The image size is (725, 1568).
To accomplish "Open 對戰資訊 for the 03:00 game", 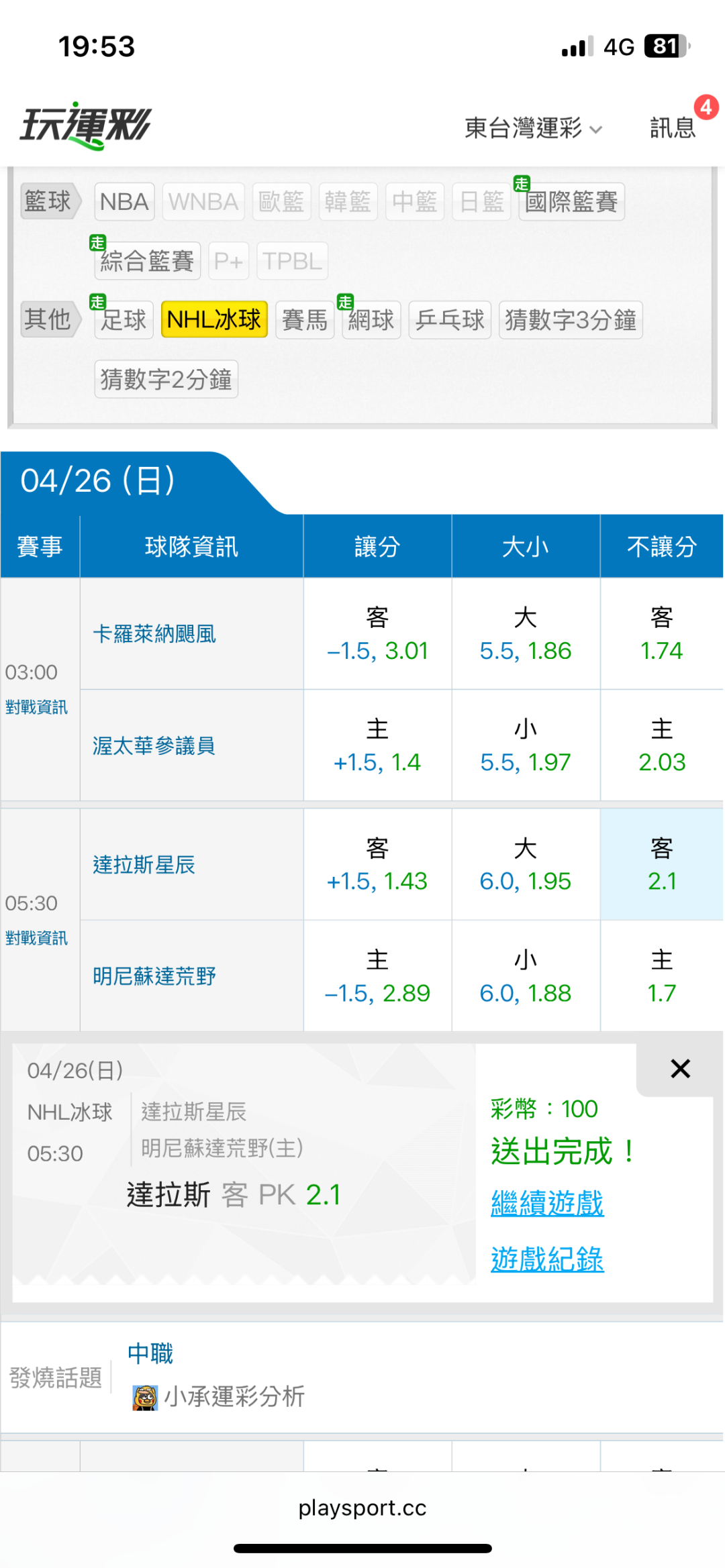I will pyautogui.click(x=36, y=707).
